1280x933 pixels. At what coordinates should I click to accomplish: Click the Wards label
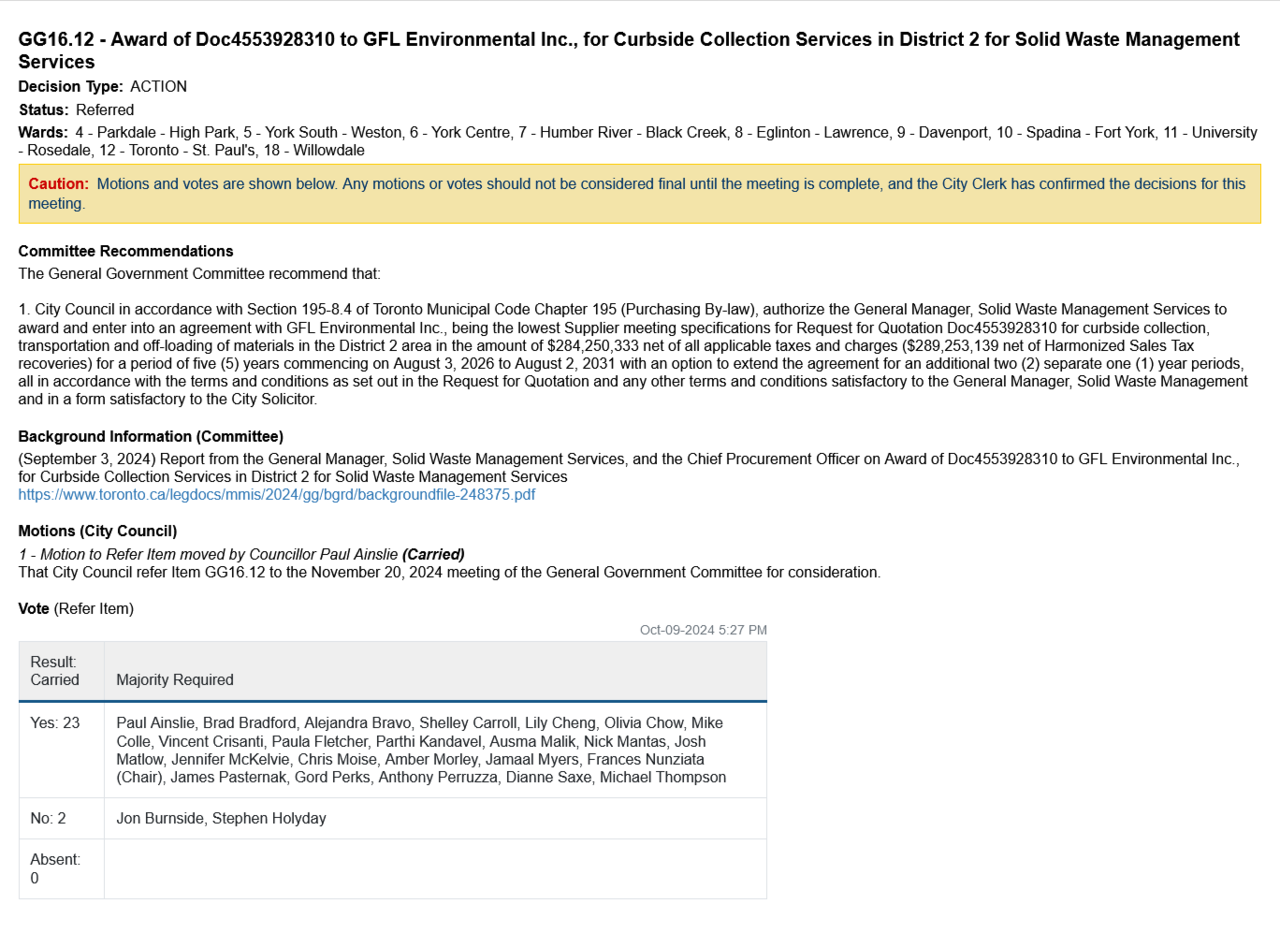[x=43, y=133]
